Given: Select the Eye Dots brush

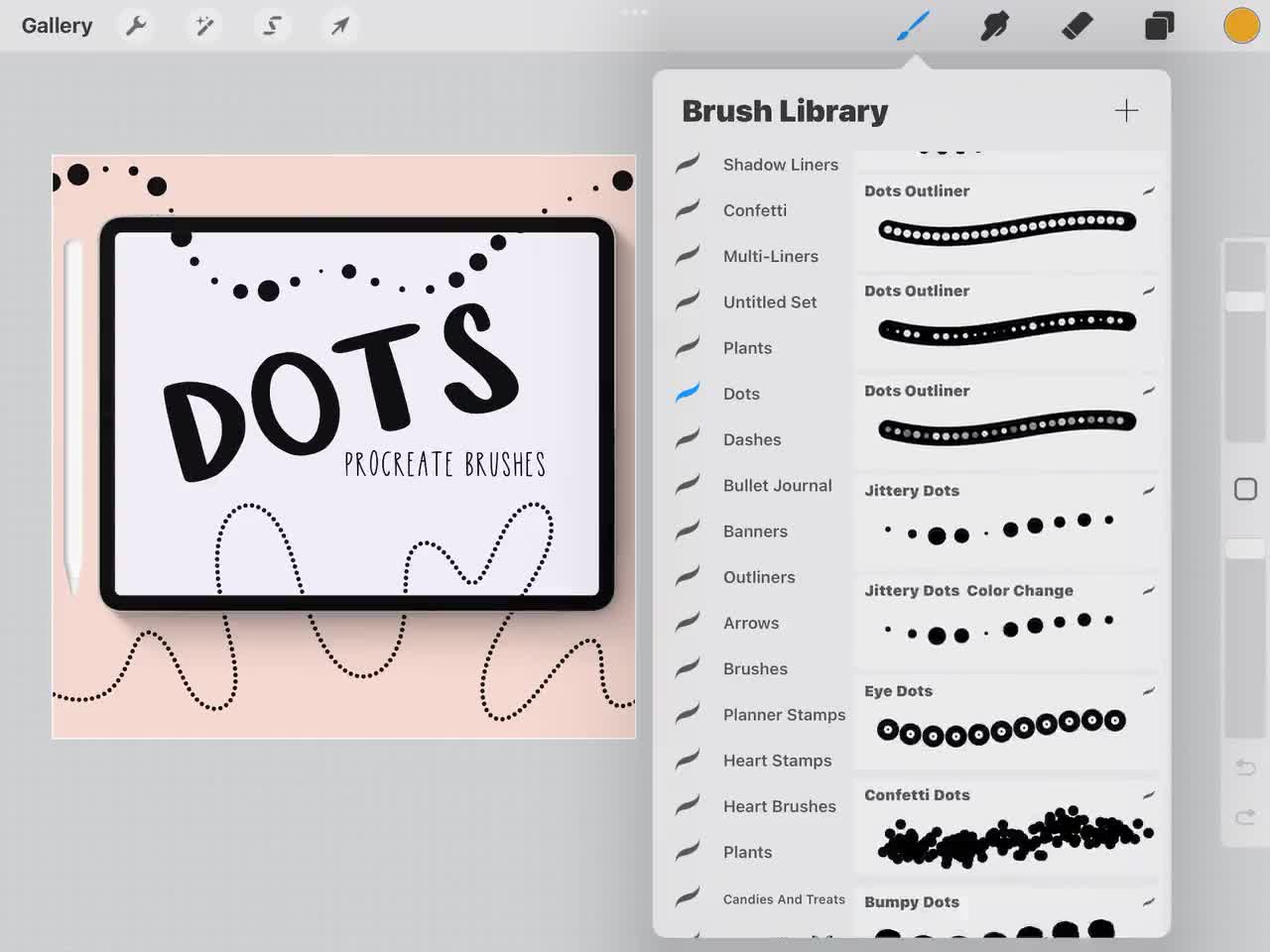Looking at the screenshot, I should pos(1006,722).
